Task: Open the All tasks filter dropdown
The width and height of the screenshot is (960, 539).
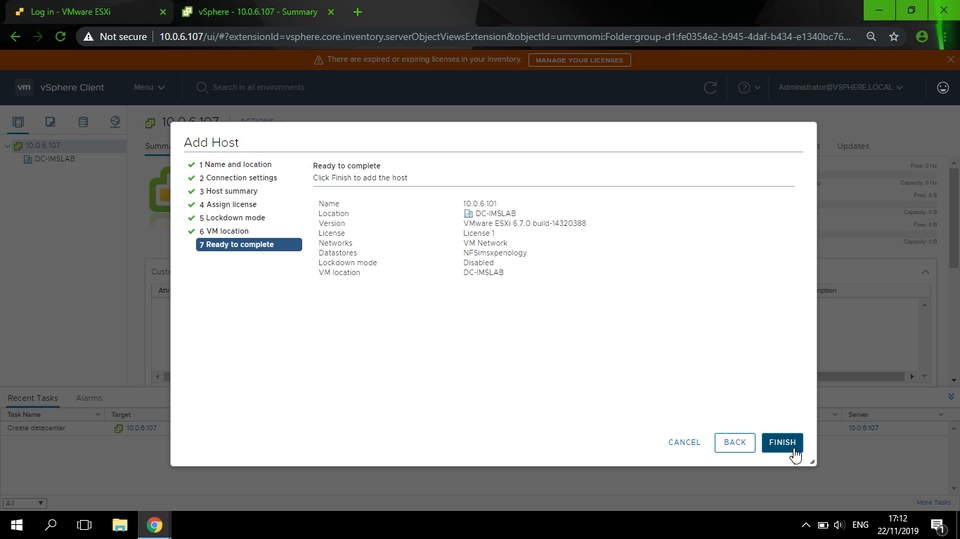Action: pos(24,503)
